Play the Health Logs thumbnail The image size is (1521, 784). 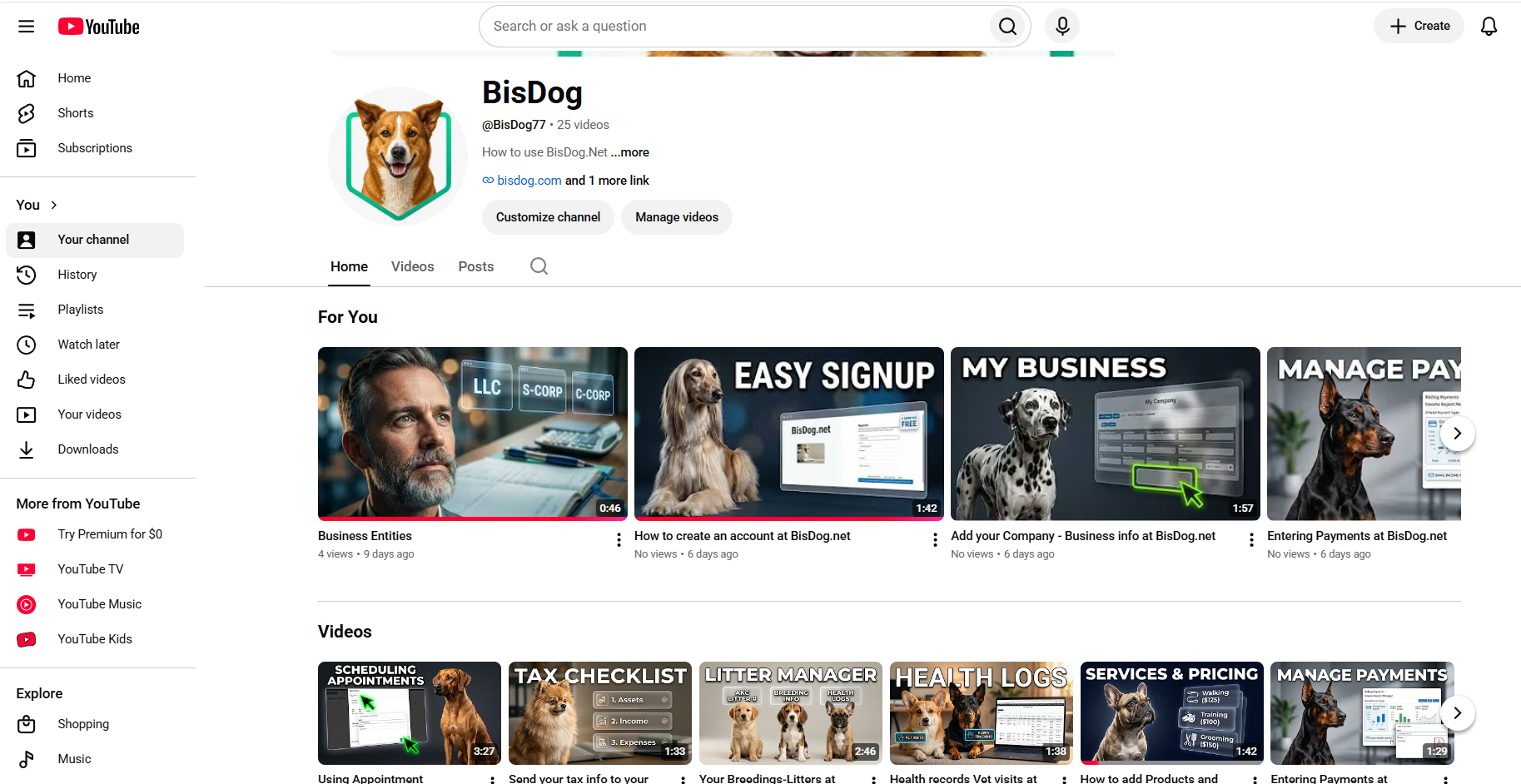pyautogui.click(x=981, y=713)
